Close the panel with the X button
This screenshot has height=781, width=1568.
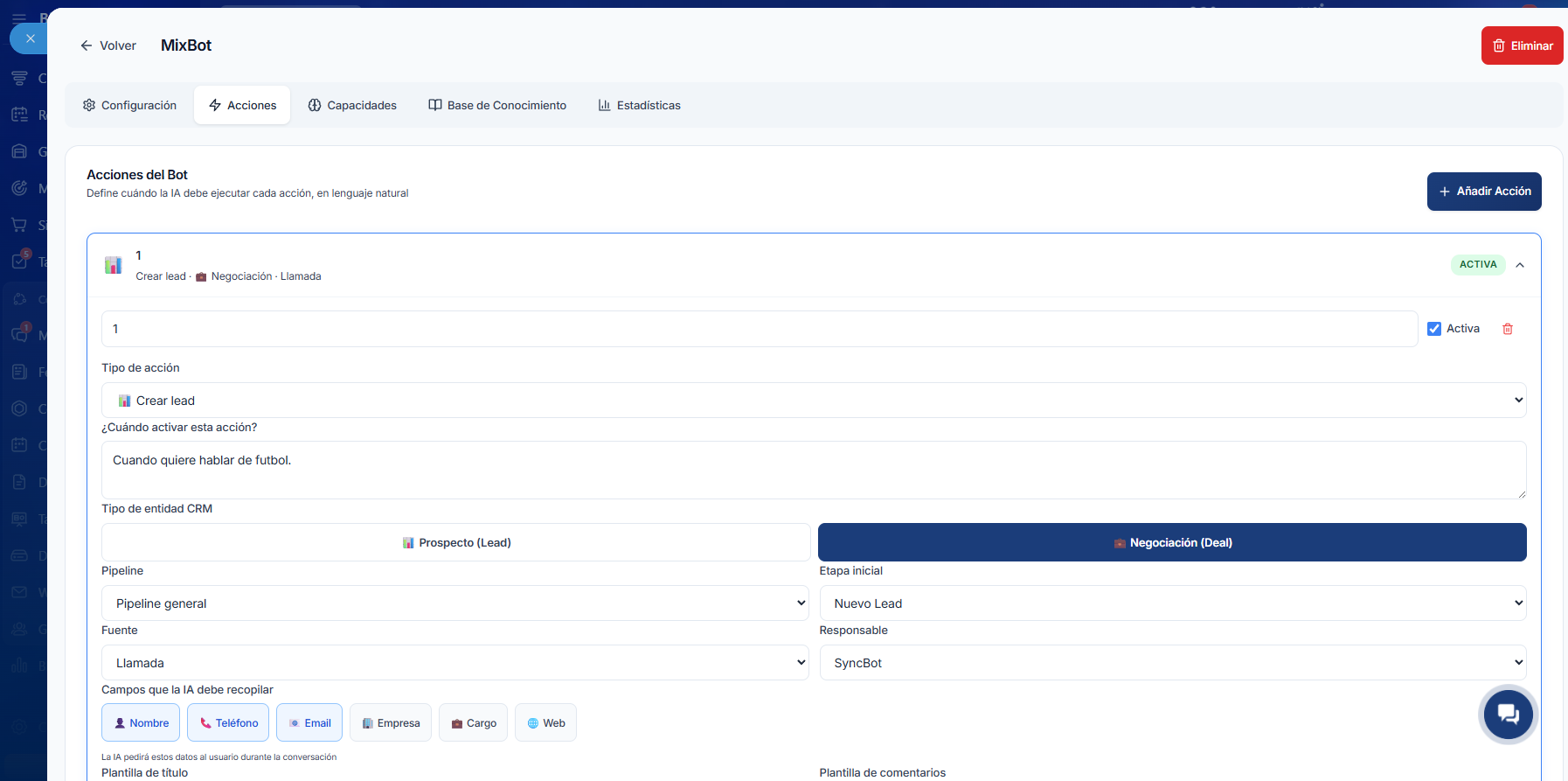click(30, 38)
